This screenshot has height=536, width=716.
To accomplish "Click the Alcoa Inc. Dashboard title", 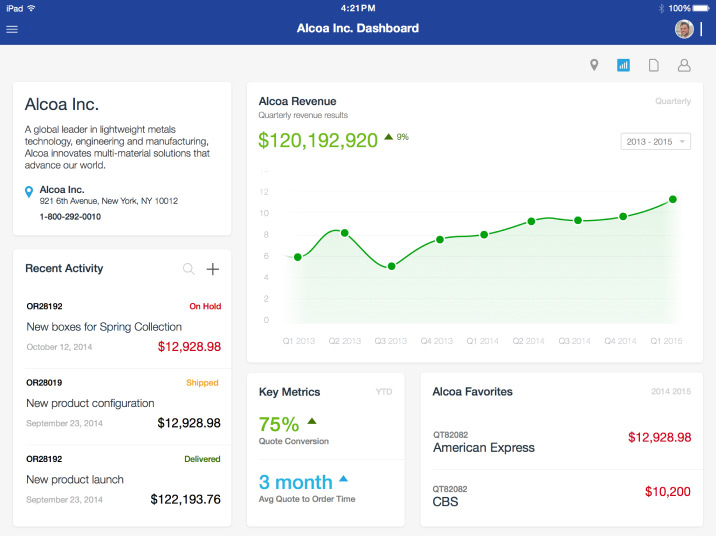I will point(358,28).
